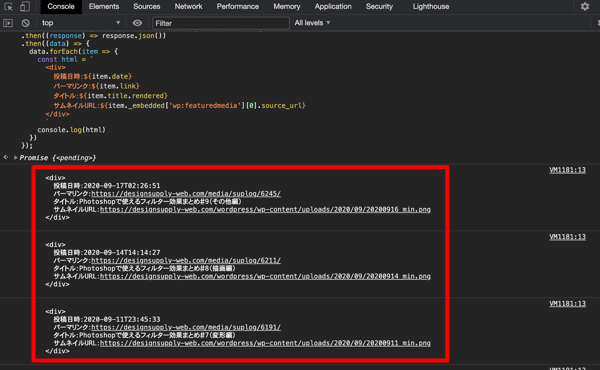Open permalink suplog/6211/

(186, 261)
